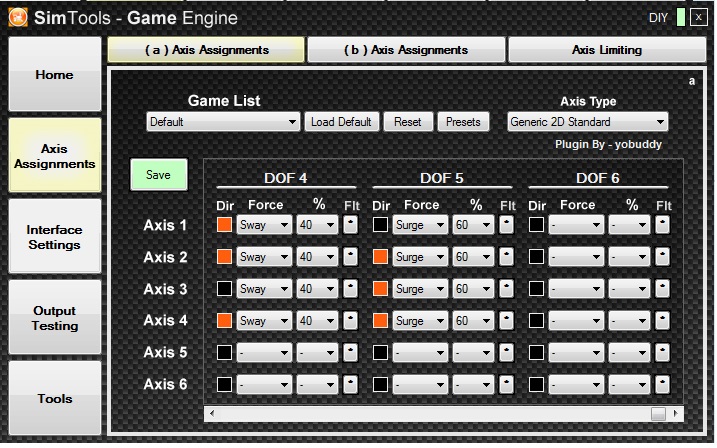Open the Axis Type Generic 2D Standard dropdown
The height and width of the screenshot is (448, 717).
(588, 122)
